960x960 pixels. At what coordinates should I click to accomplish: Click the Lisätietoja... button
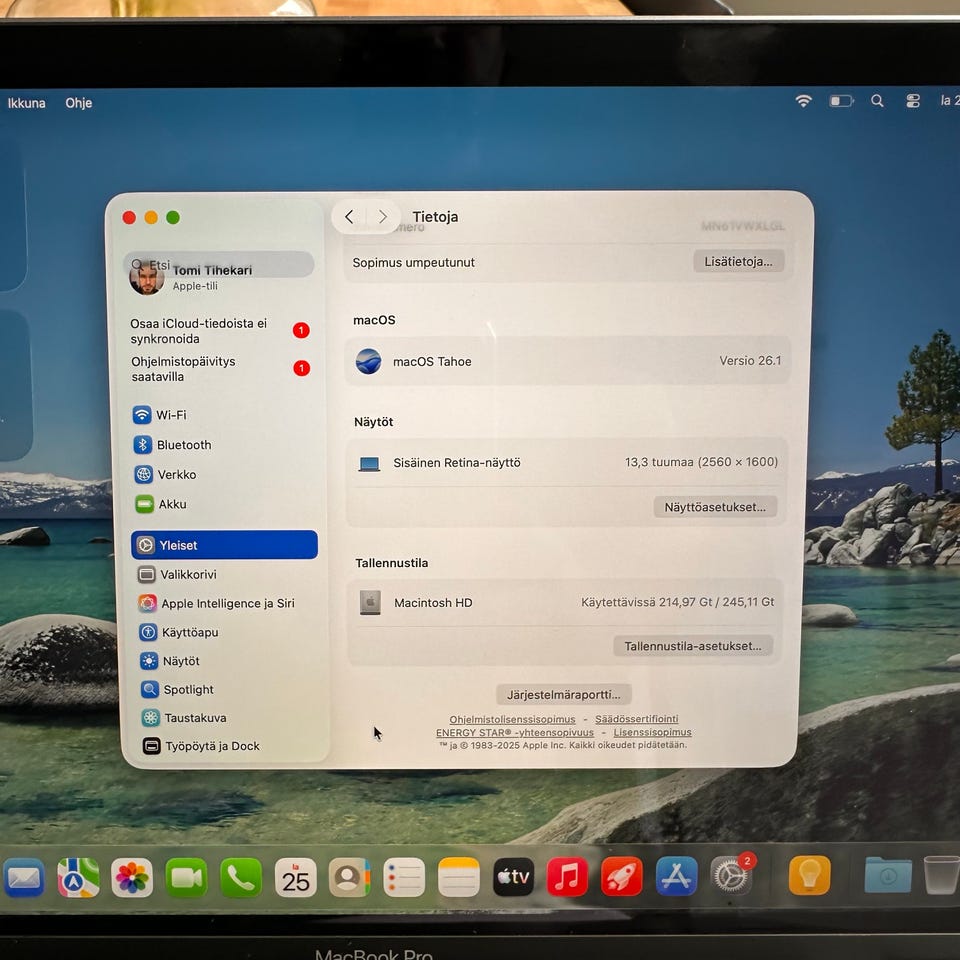[x=738, y=261]
